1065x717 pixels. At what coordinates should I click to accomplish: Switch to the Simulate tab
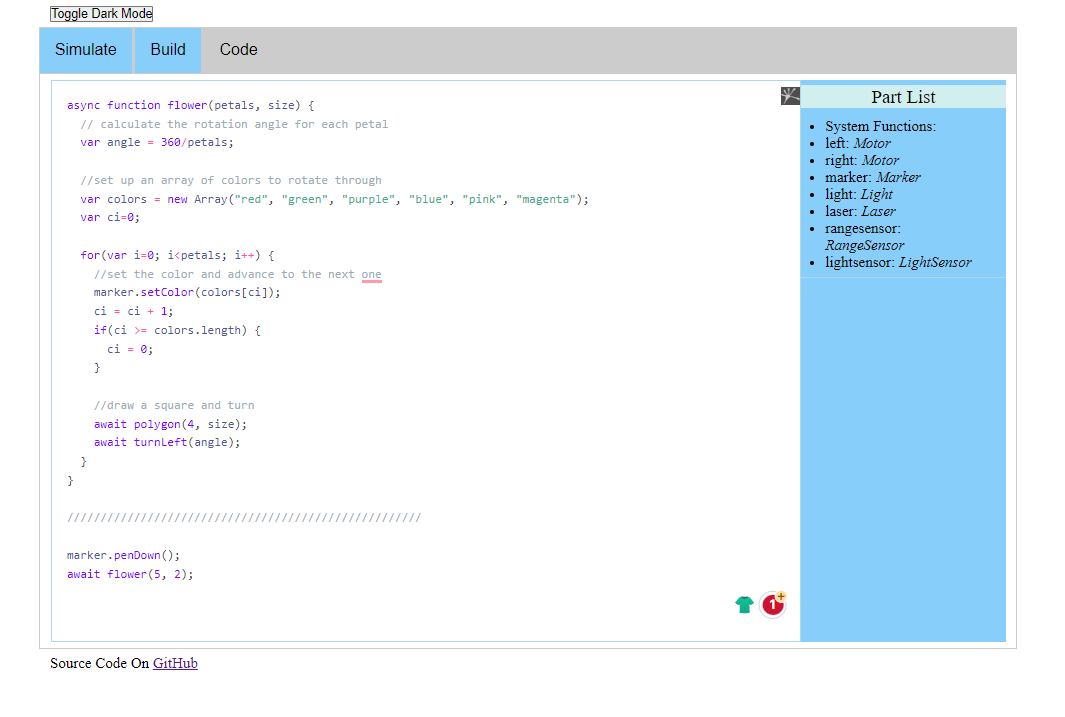86,50
